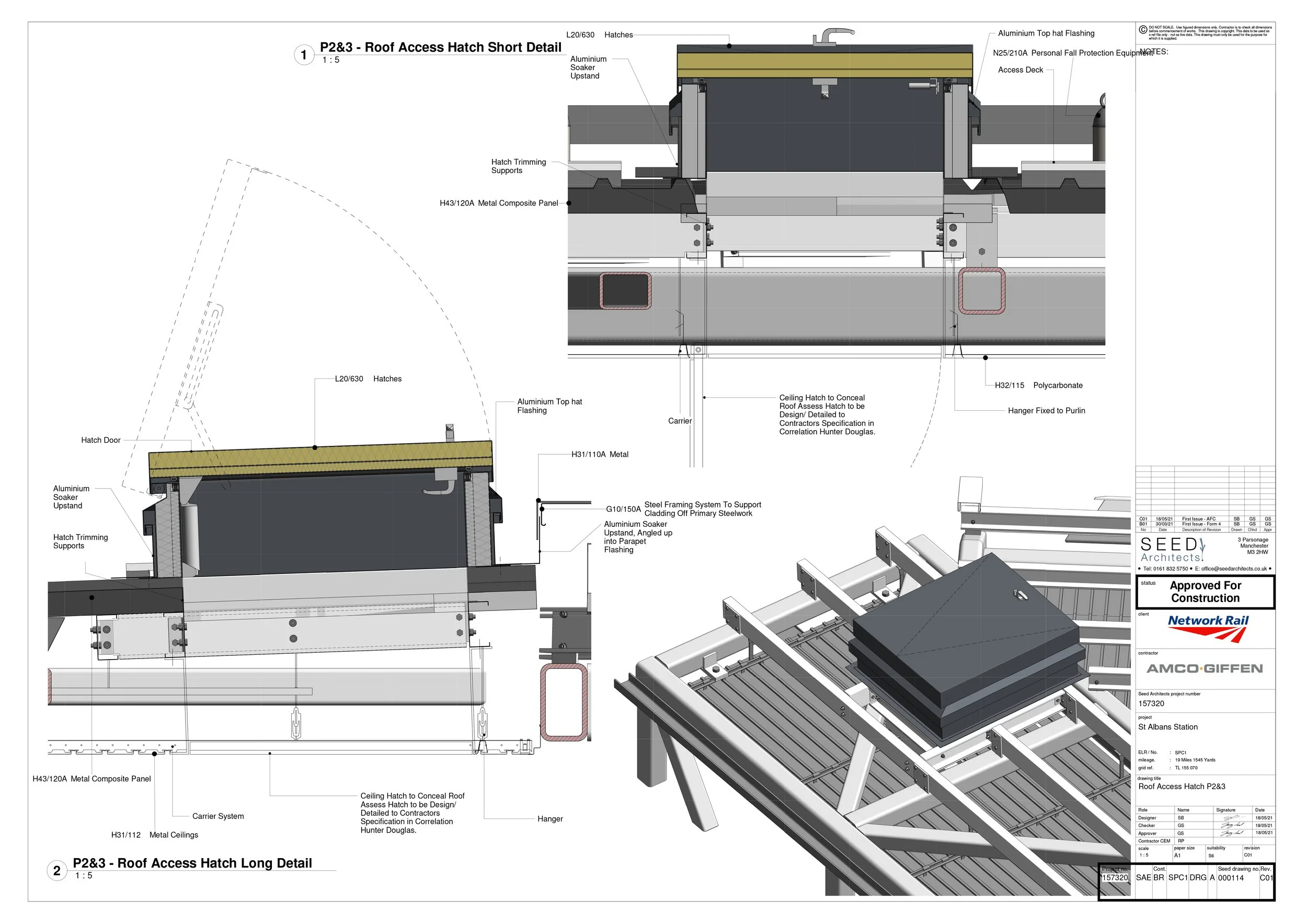Click the Network Rail logo
The height and width of the screenshot is (924, 1307).
(x=1208, y=628)
